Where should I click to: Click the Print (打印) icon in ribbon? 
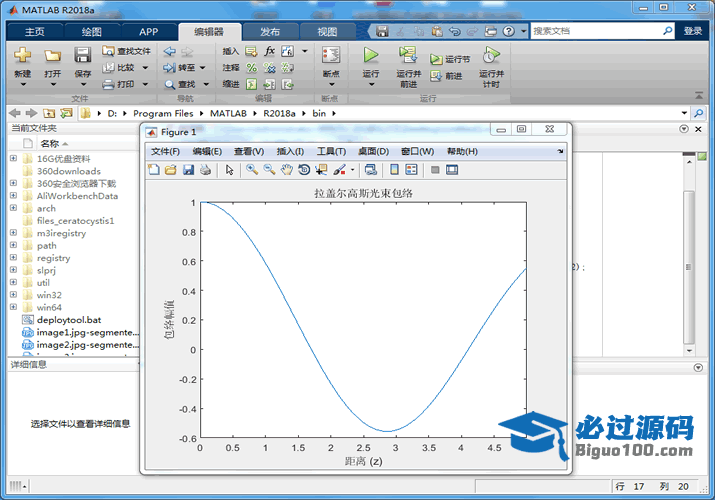point(108,84)
